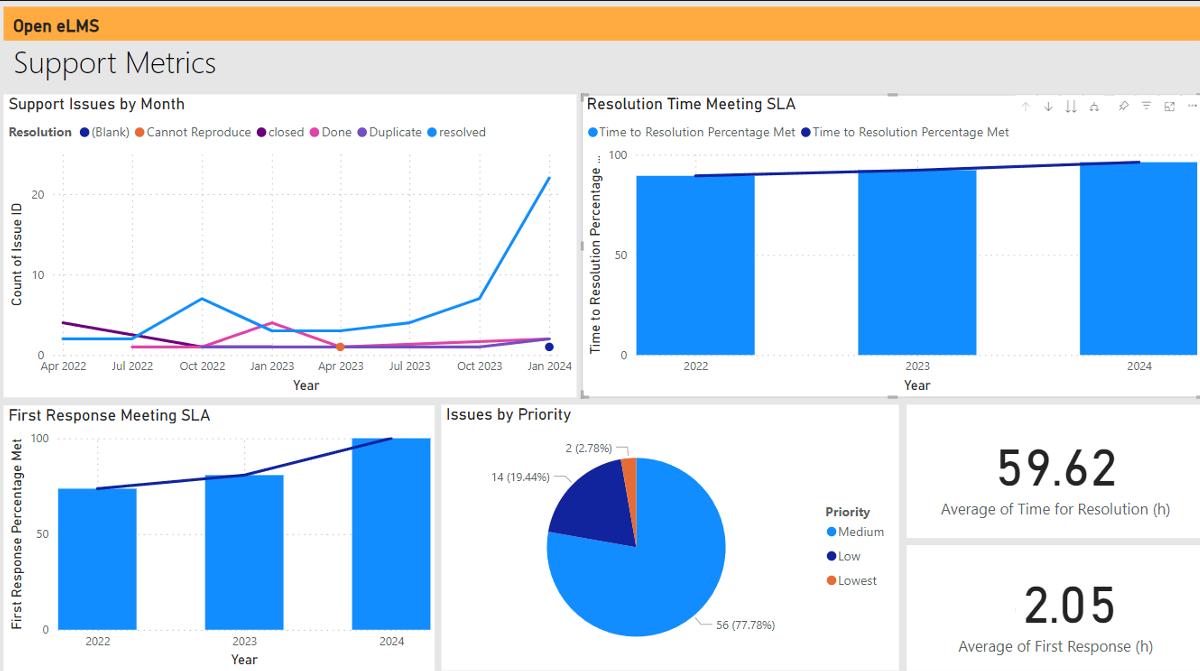This screenshot has height=671, width=1200.
Task: Click the 56 (77.78%) pie label
Action: click(745, 625)
